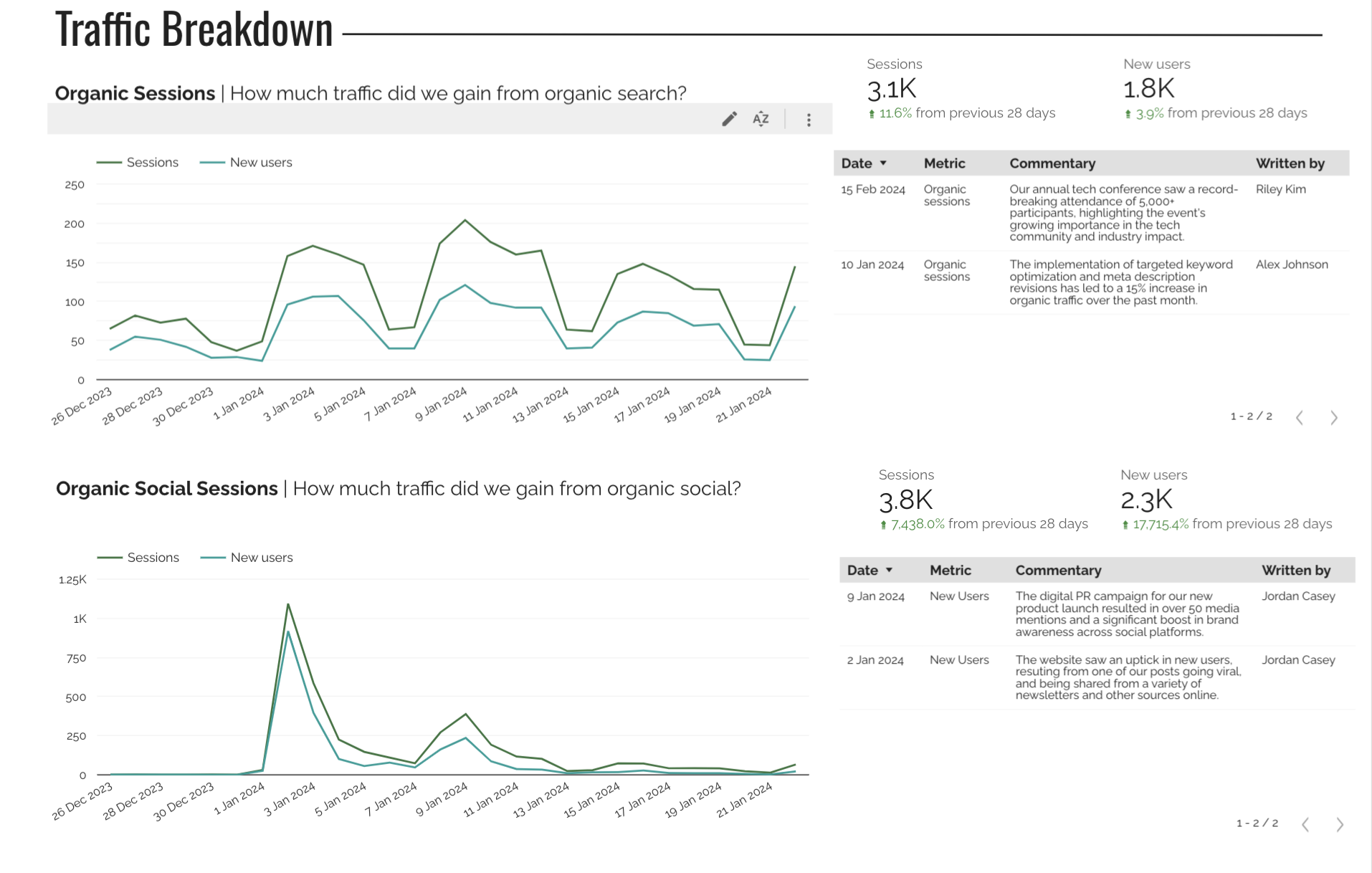Go to next page in social commentary table
This screenshot has height=873, width=1372.
click(1339, 824)
